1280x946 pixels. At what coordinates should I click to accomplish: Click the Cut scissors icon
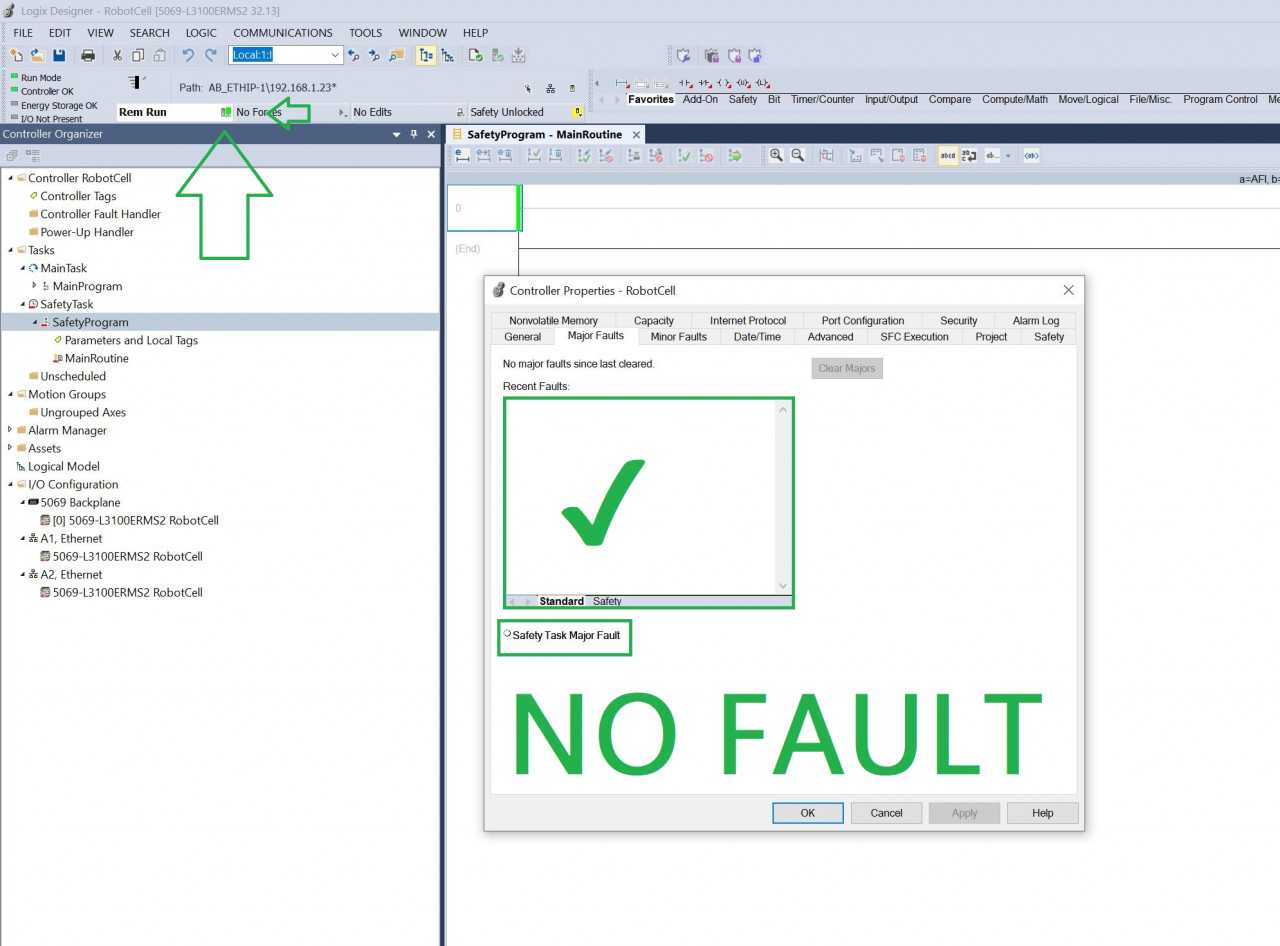click(117, 55)
